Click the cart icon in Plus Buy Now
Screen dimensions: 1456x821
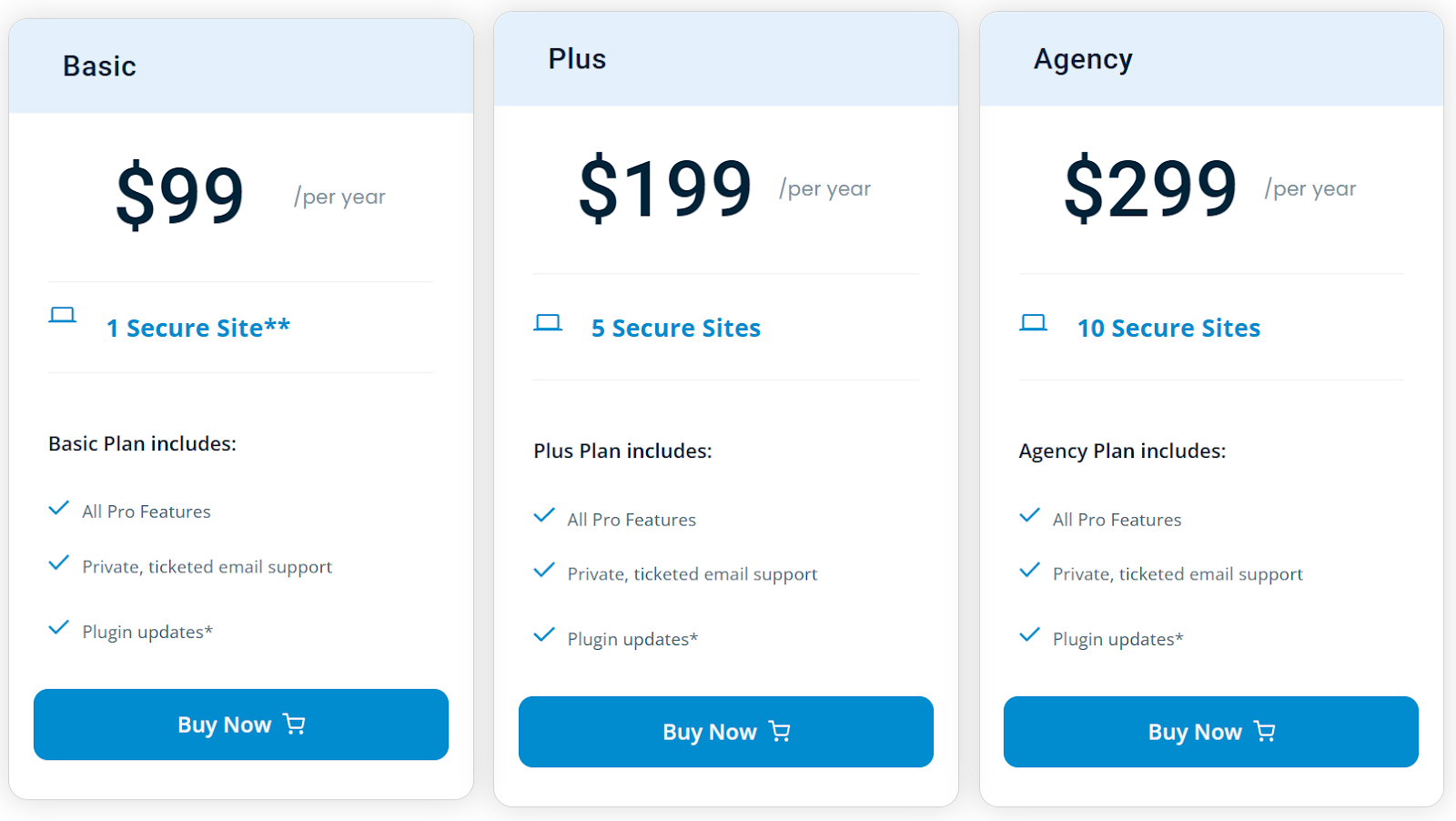(x=780, y=731)
